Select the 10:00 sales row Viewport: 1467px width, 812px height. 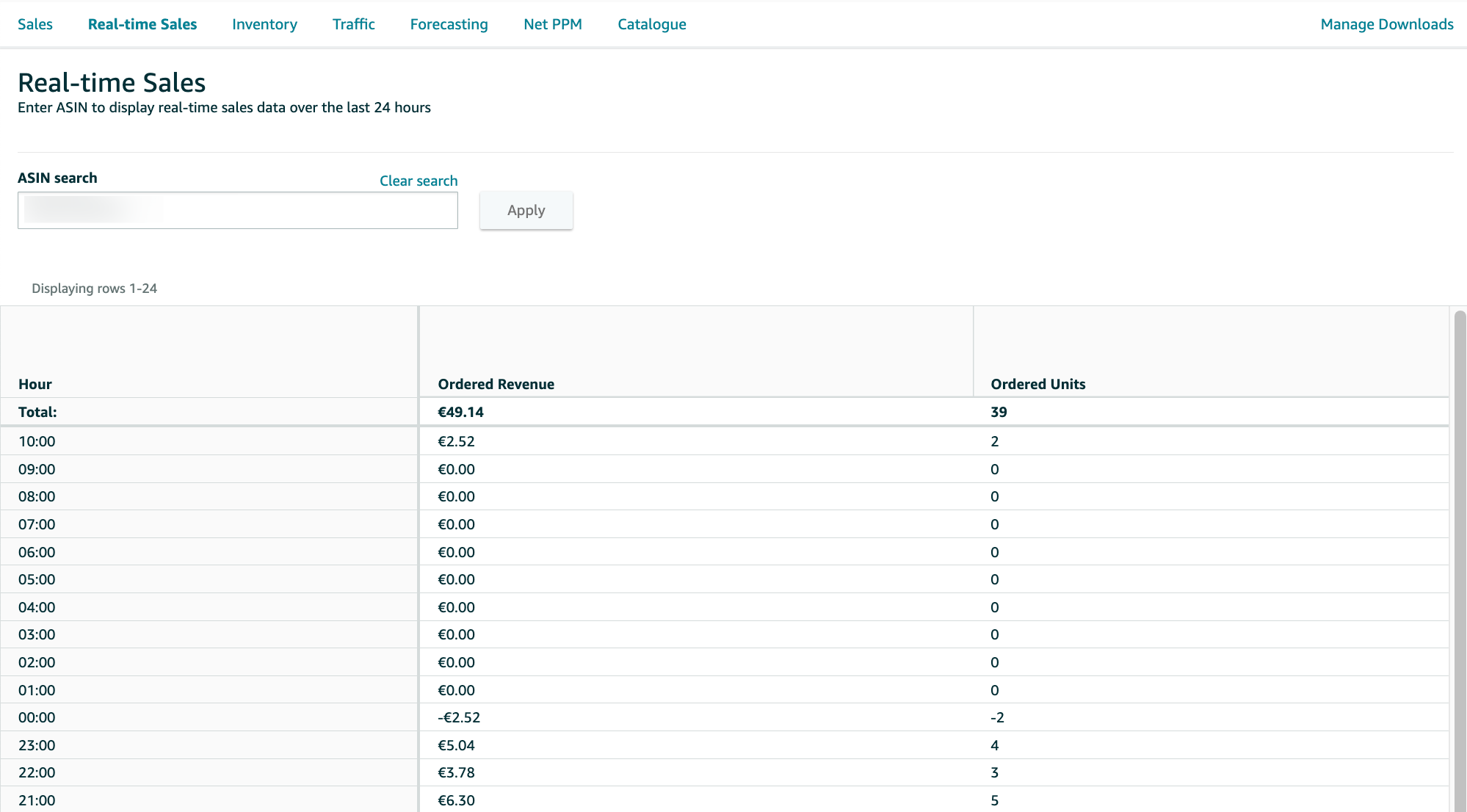tap(209, 441)
